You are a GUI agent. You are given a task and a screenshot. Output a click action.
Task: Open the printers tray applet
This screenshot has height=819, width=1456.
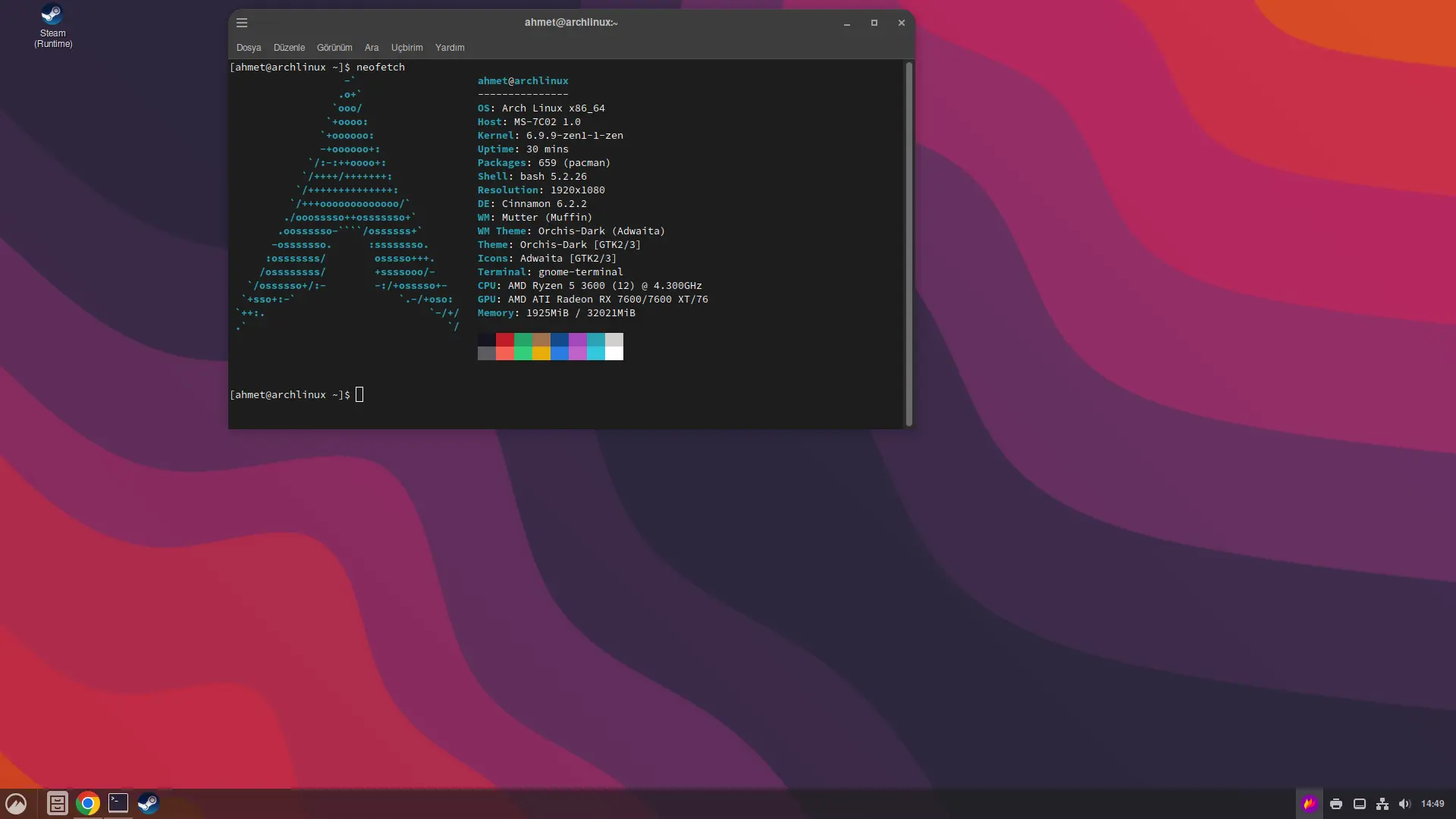[1336, 804]
